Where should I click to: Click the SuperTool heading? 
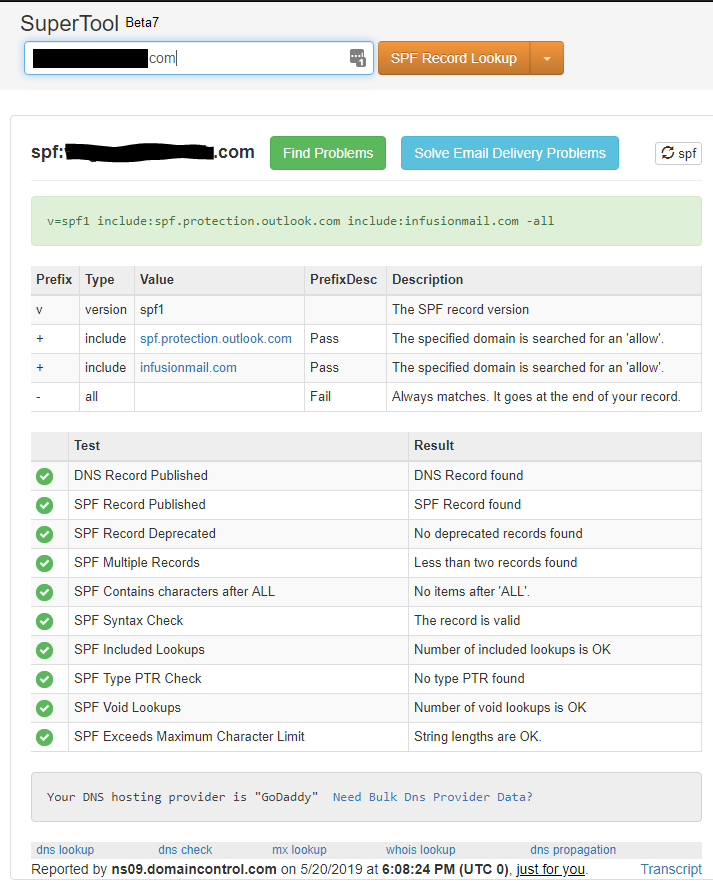pyautogui.click(x=69, y=23)
